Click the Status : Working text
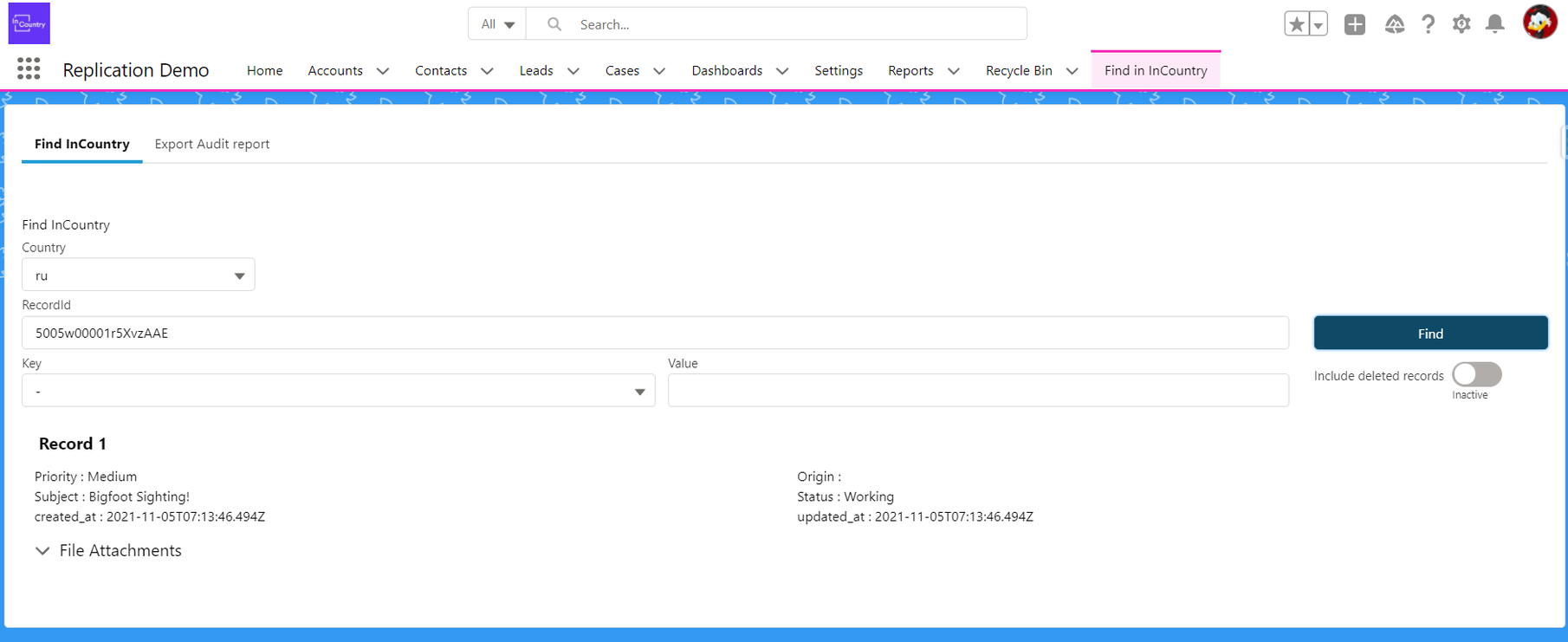 pos(846,496)
